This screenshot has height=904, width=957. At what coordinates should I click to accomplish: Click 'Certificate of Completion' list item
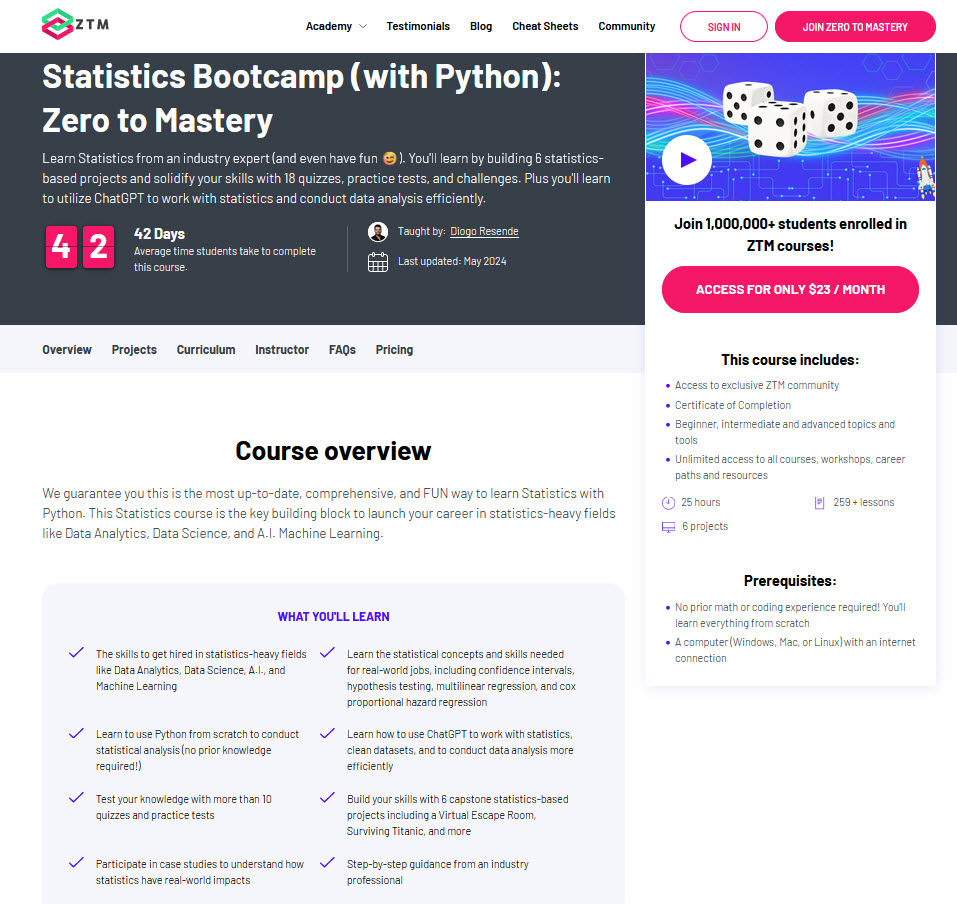(x=732, y=405)
